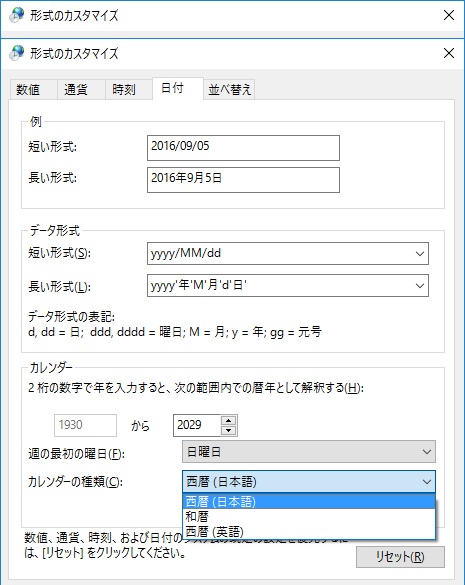Expand the 短い形式 yyyy/MM/dd dropdown arrow
The height and width of the screenshot is (585, 465).
(x=420, y=254)
